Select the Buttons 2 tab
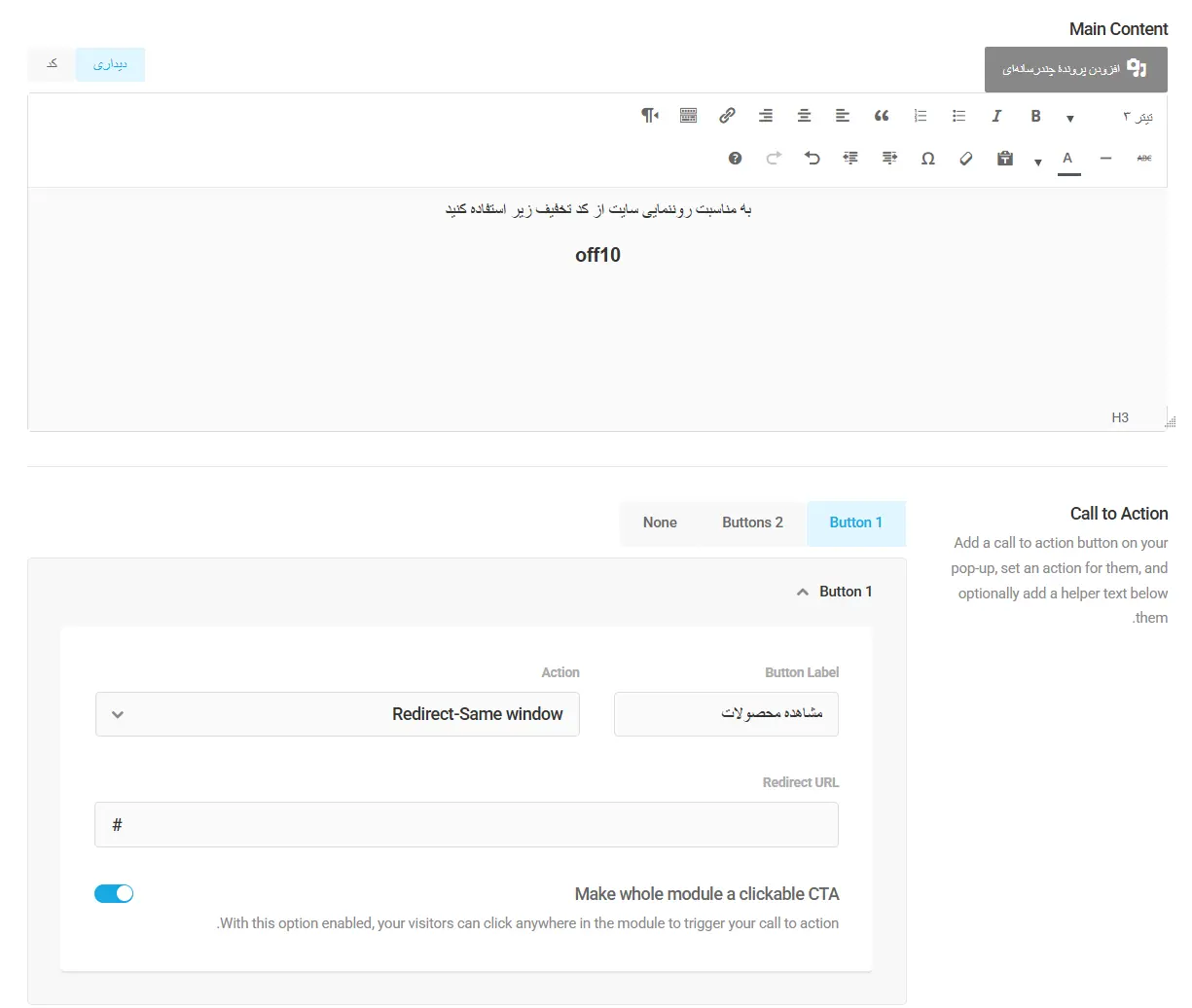 coord(752,522)
